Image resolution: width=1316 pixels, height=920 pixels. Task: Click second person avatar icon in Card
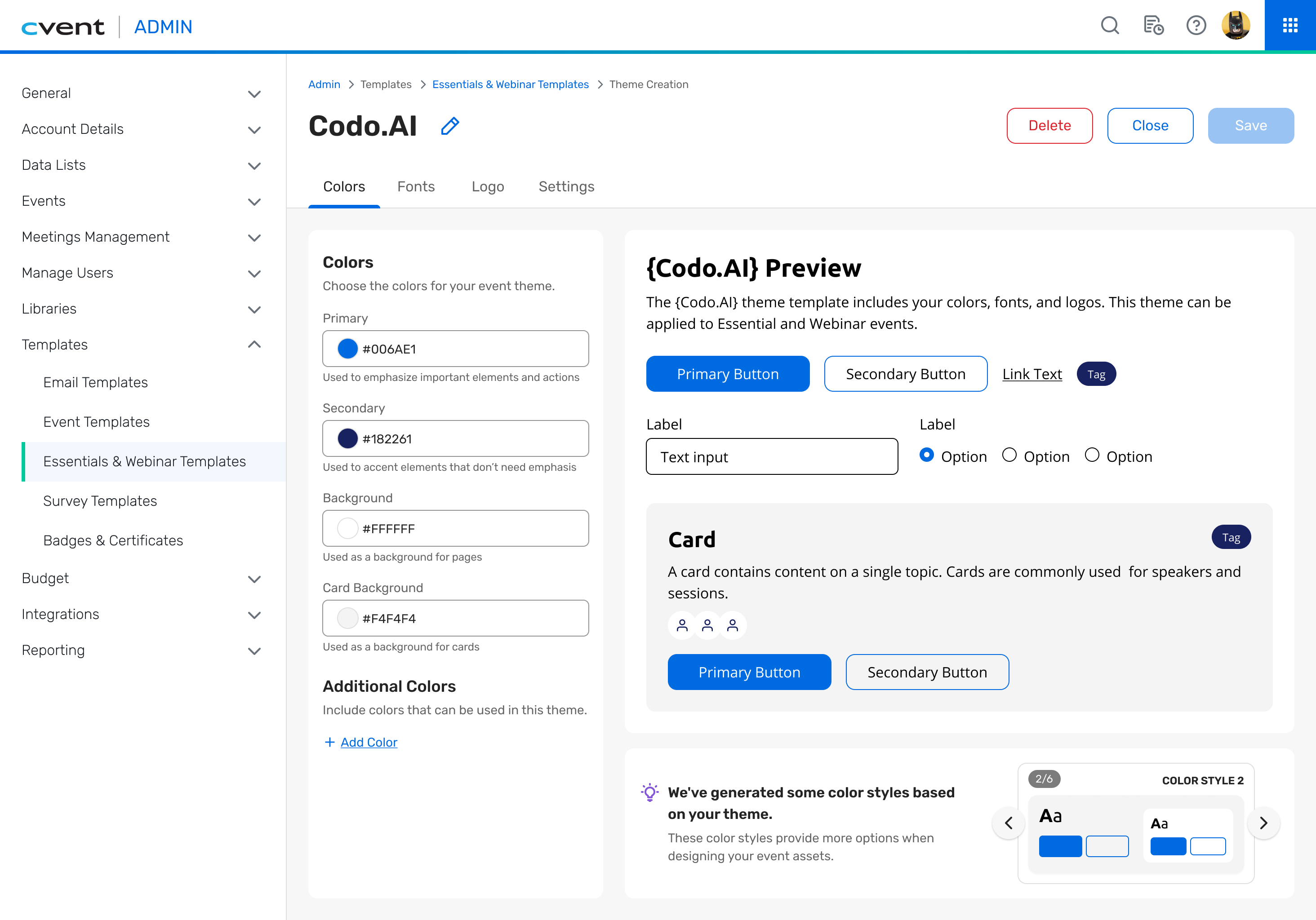tap(707, 625)
